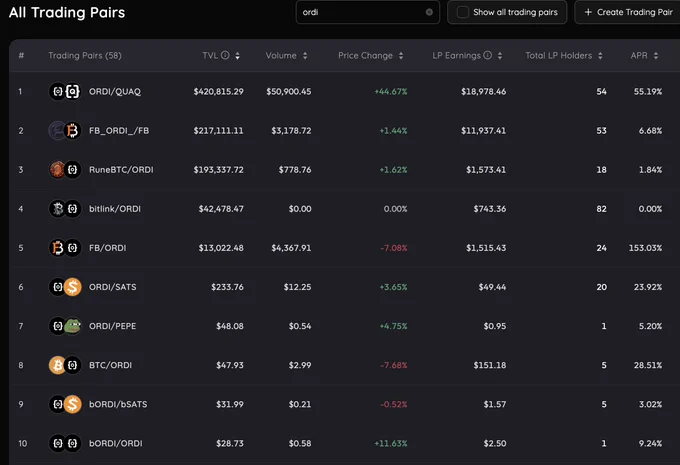Click the ORDI/SATS pair token icons
Viewport: 680px width, 465px height.
click(x=65, y=287)
